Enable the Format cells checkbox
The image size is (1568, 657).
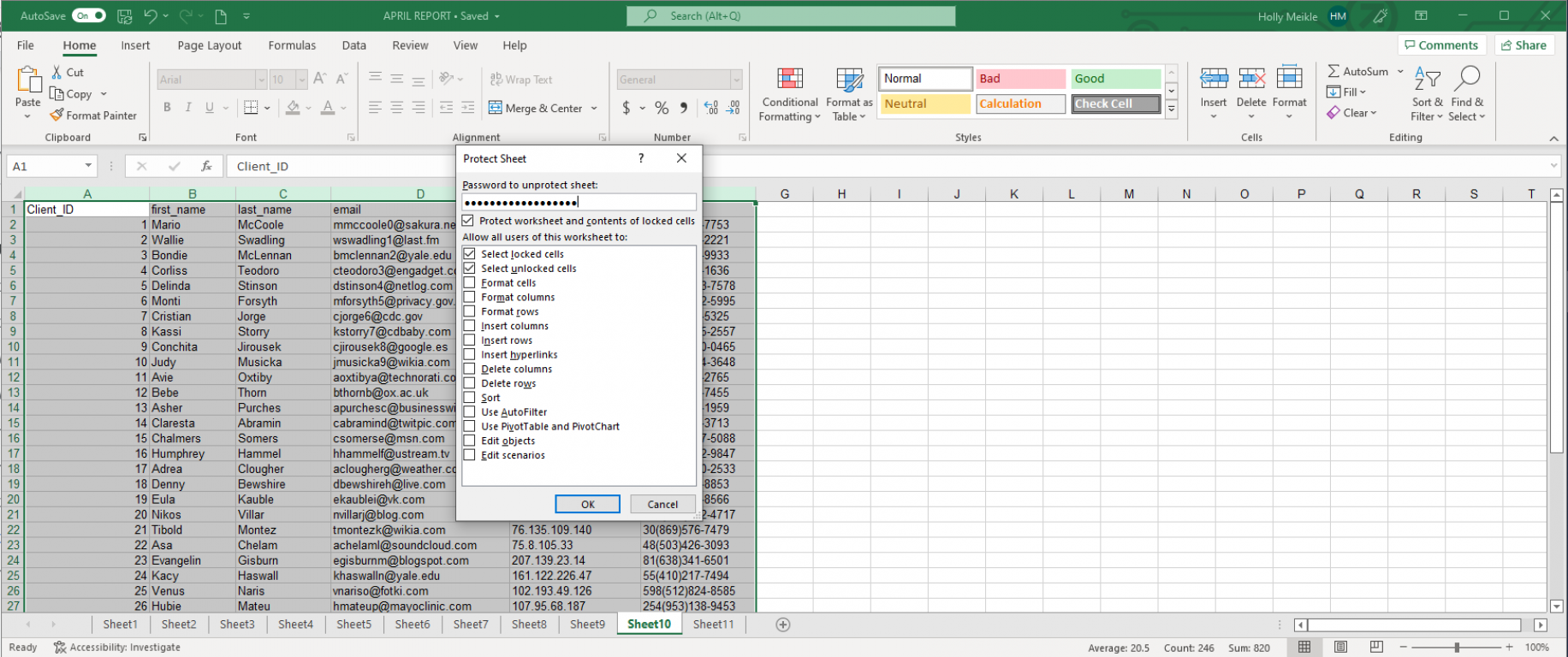[469, 283]
